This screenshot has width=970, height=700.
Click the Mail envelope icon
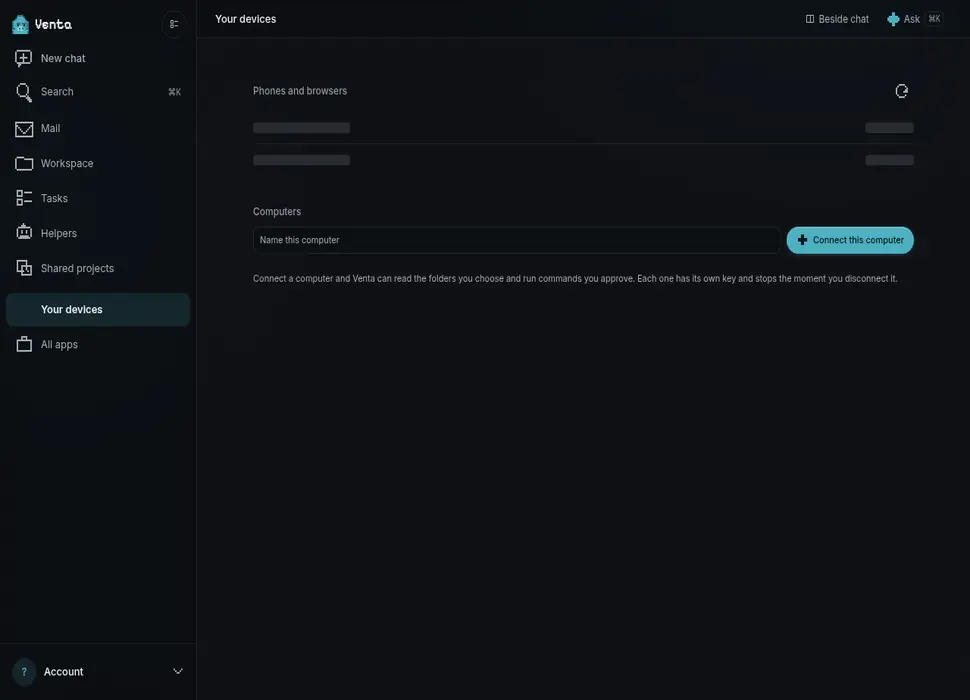pos(24,129)
